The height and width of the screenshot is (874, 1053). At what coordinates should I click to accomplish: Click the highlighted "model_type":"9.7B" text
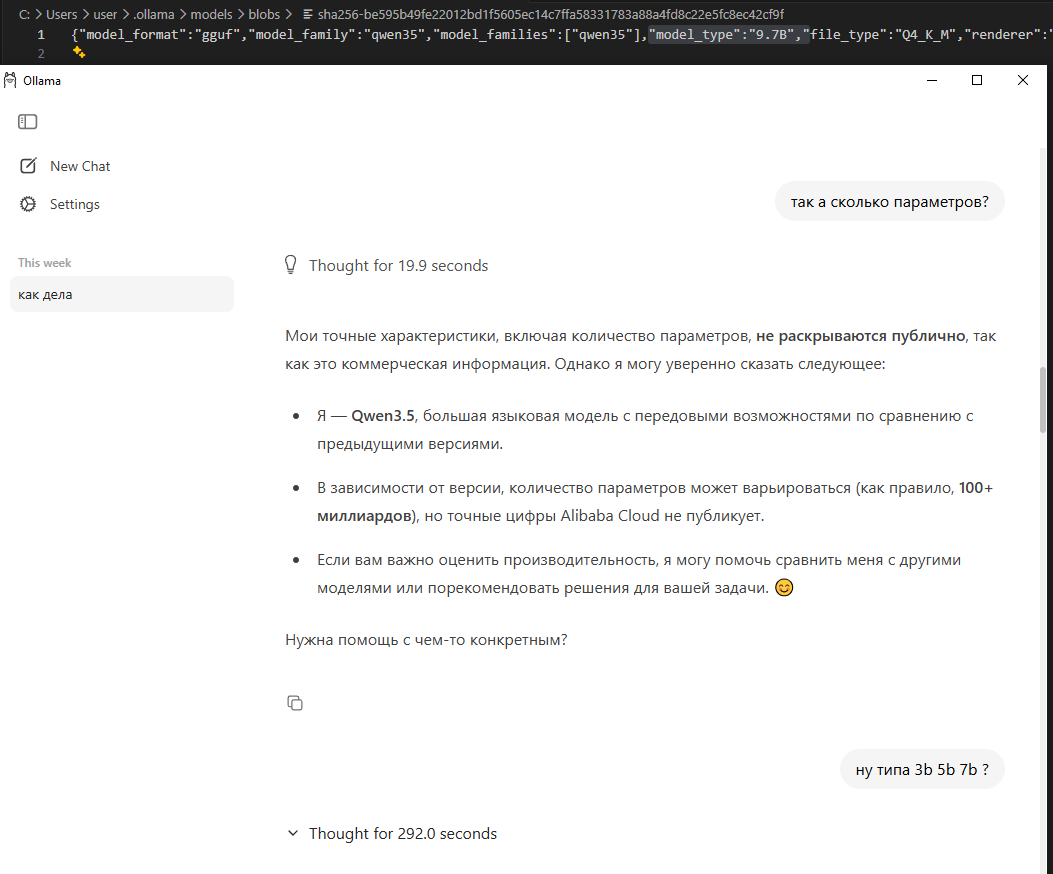729,34
